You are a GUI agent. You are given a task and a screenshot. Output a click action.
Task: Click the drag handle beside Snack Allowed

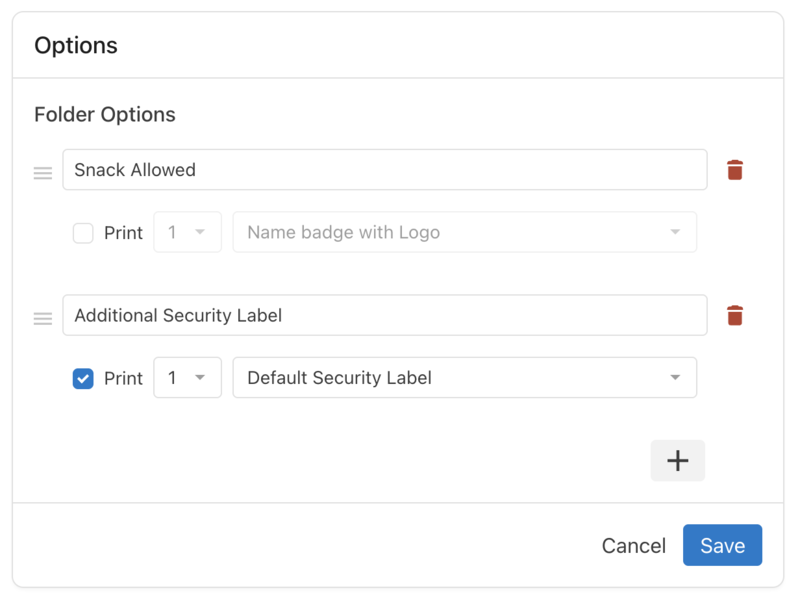pyautogui.click(x=42, y=171)
